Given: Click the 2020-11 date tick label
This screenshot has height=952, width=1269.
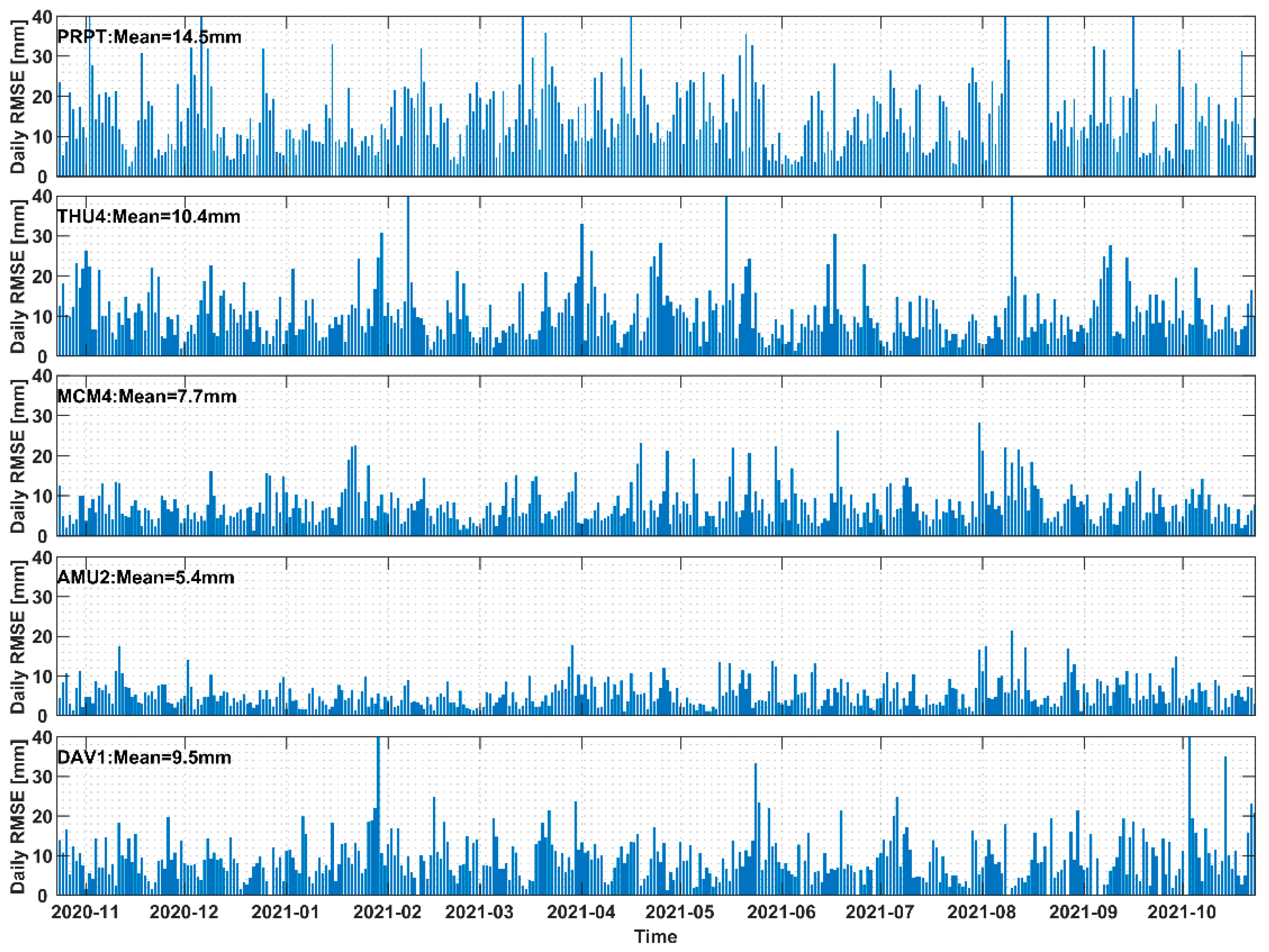Looking at the screenshot, I should coord(86,912).
